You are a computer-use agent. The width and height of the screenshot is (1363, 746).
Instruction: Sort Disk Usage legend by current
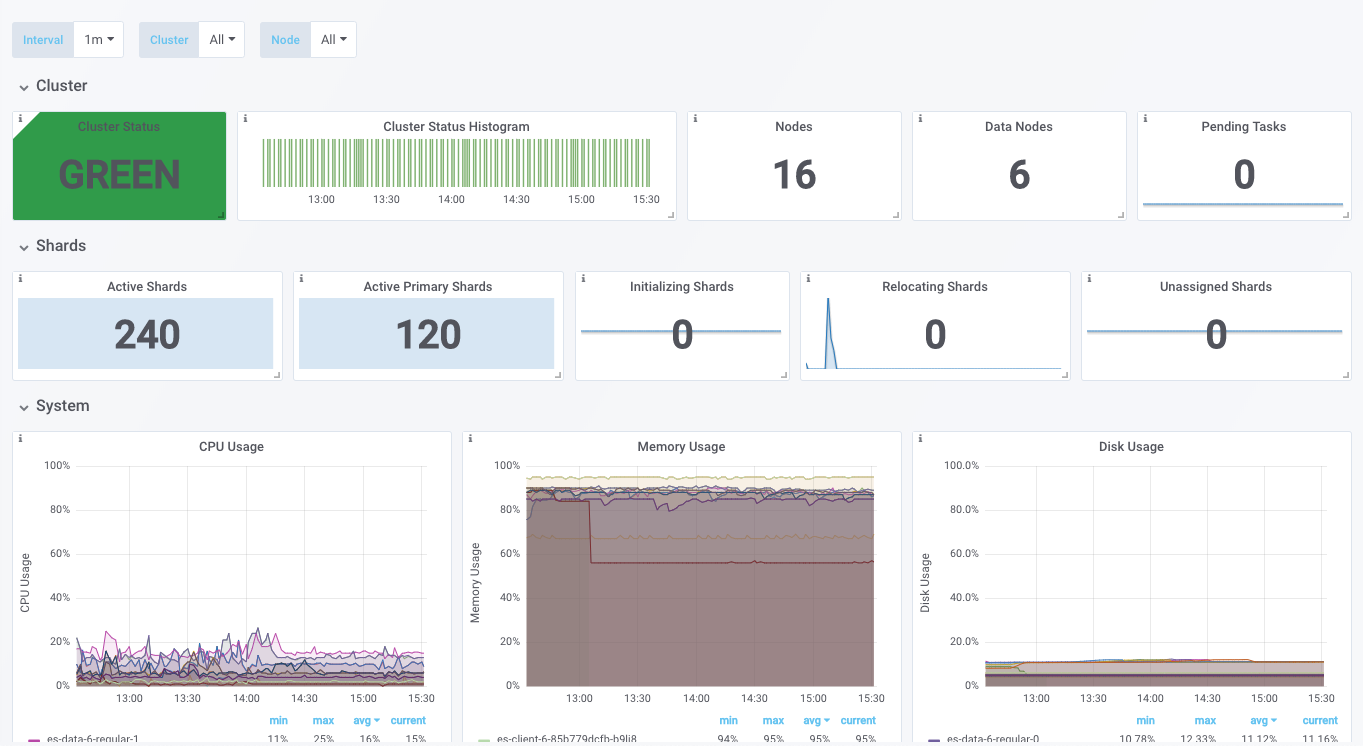[1320, 720]
